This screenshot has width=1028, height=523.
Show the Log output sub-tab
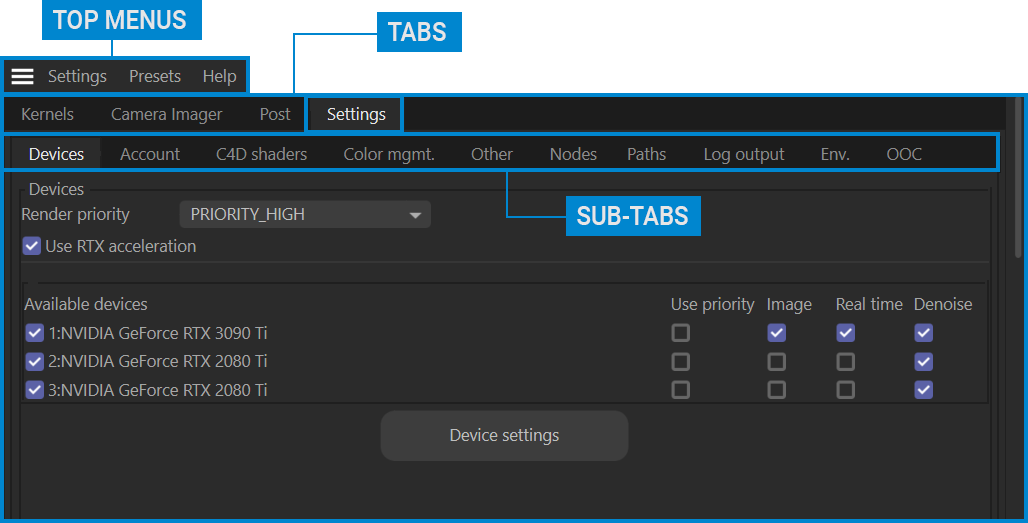point(744,154)
